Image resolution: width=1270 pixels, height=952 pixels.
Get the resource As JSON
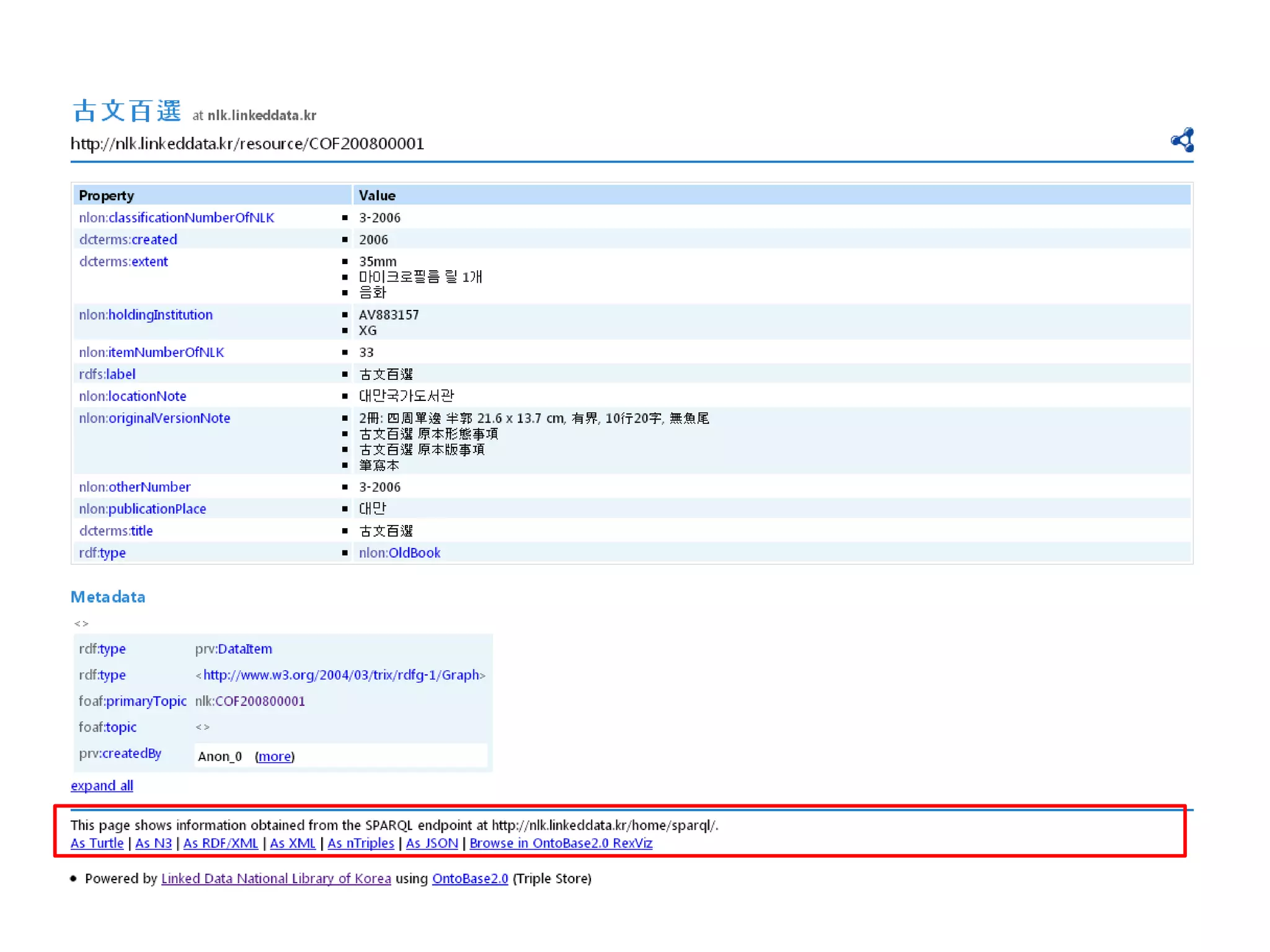click(x=432, y=843)
